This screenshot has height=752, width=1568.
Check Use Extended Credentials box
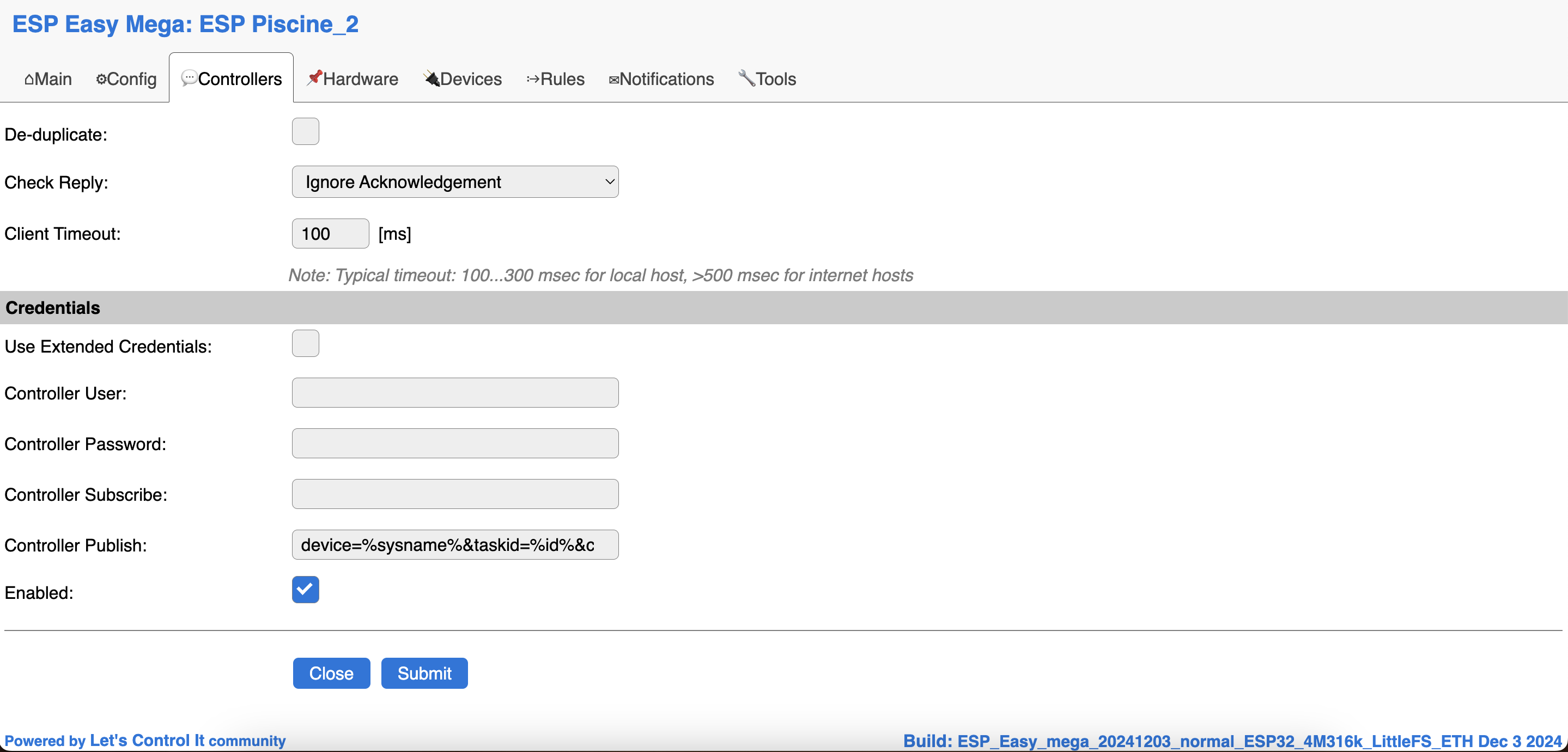pyautogui.click(x=305, y=343)
